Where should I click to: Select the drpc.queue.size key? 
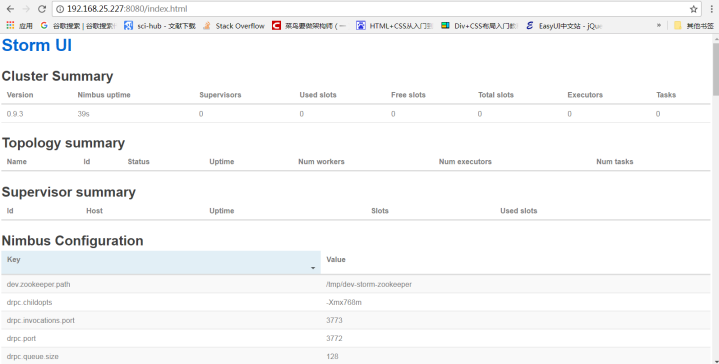[33, 356]
